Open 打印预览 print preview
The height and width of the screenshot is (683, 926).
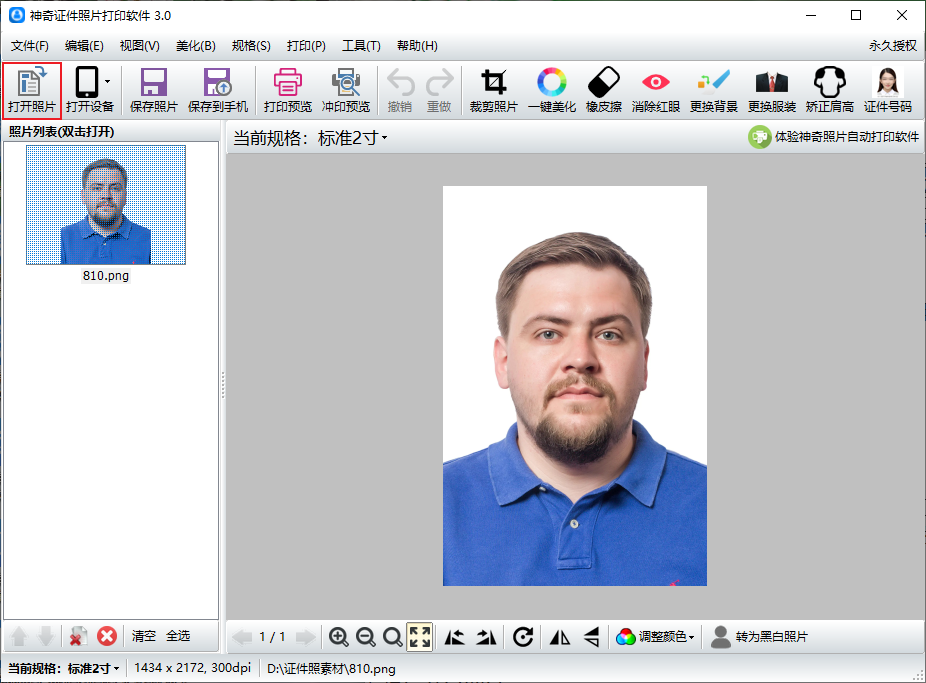pyautogui.click(x=288, y=90)
